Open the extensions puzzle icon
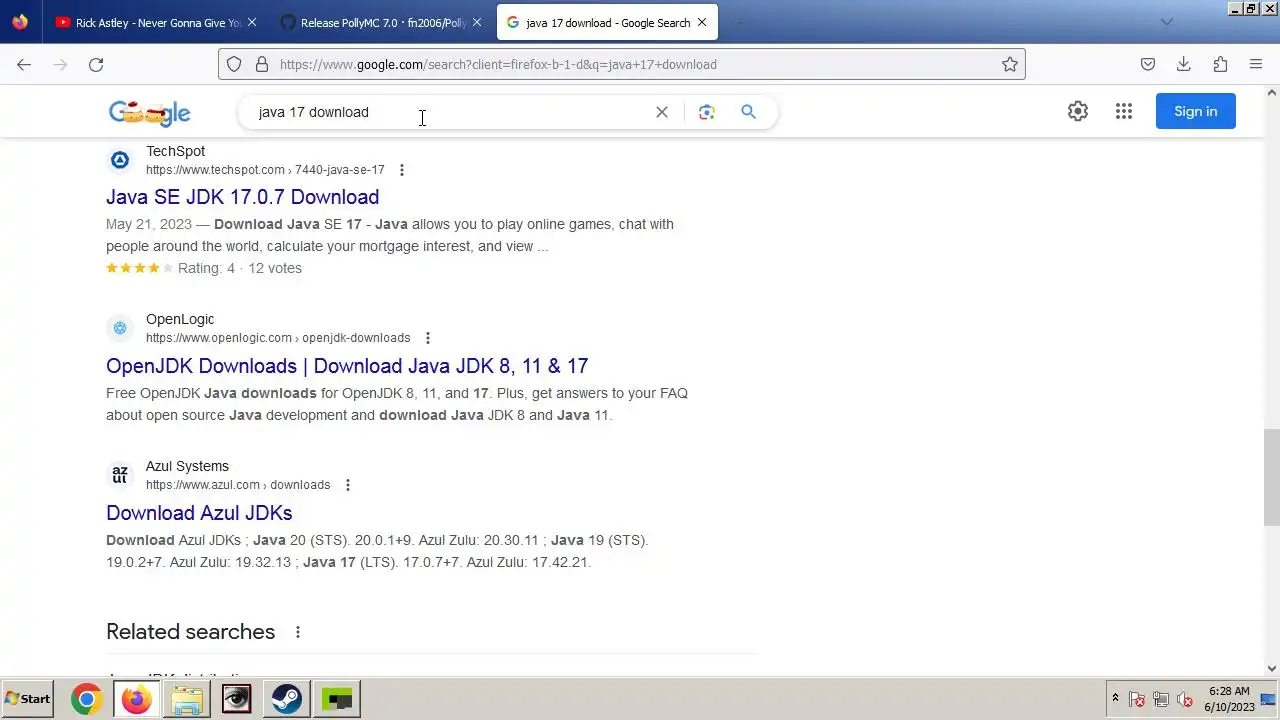Screen dimensions: 1280x720 coord(1220,64)
